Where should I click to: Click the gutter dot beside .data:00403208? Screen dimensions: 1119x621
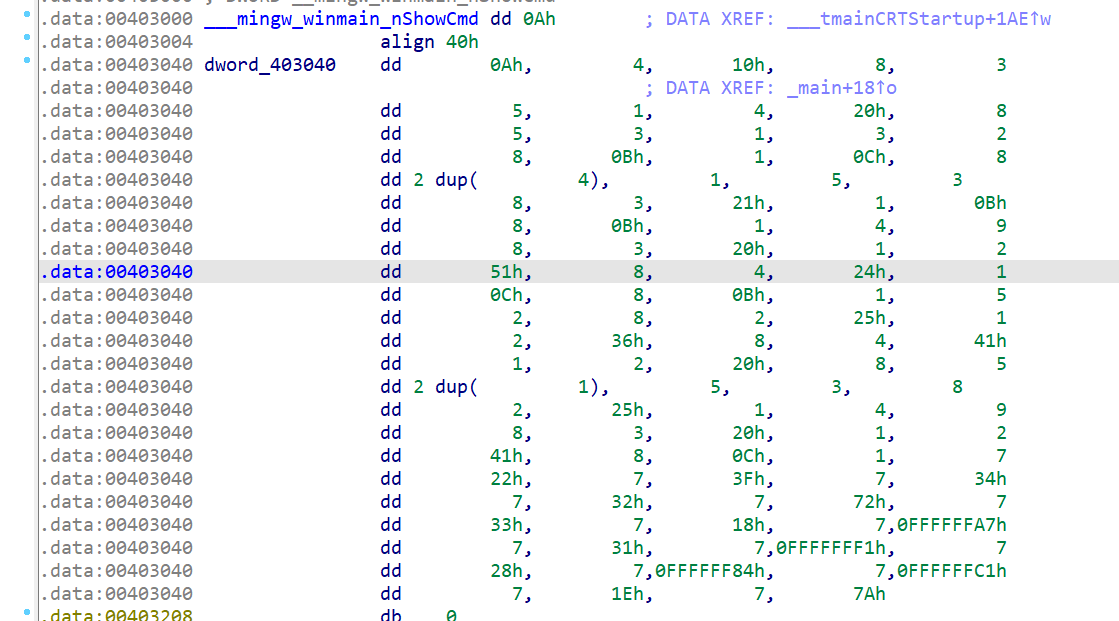[x=27, y=612]
